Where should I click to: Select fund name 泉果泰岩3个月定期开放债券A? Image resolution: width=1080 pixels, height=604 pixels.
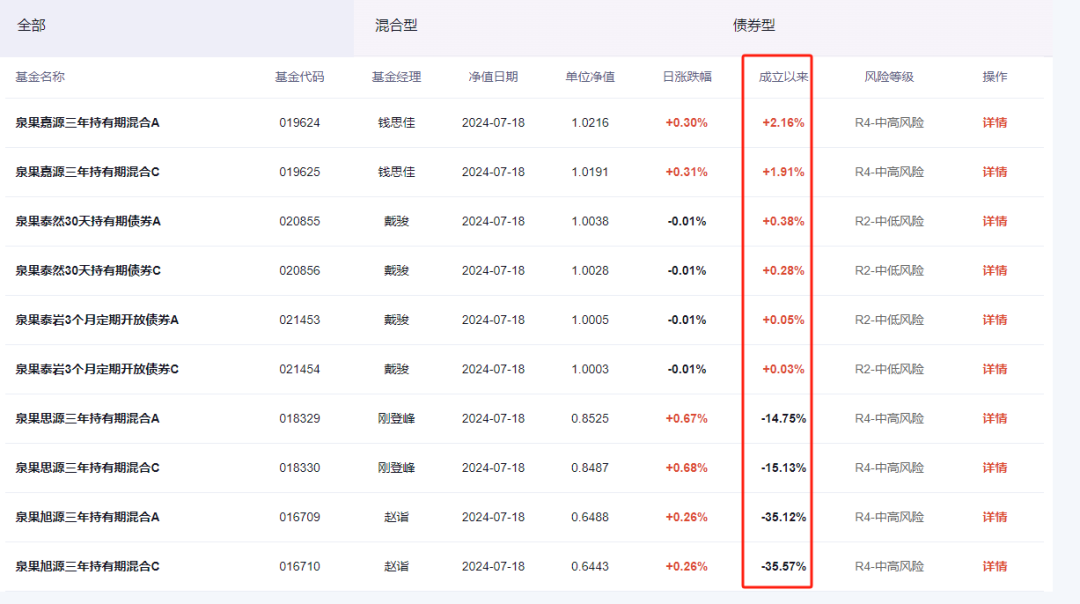[x=97, y=320]
